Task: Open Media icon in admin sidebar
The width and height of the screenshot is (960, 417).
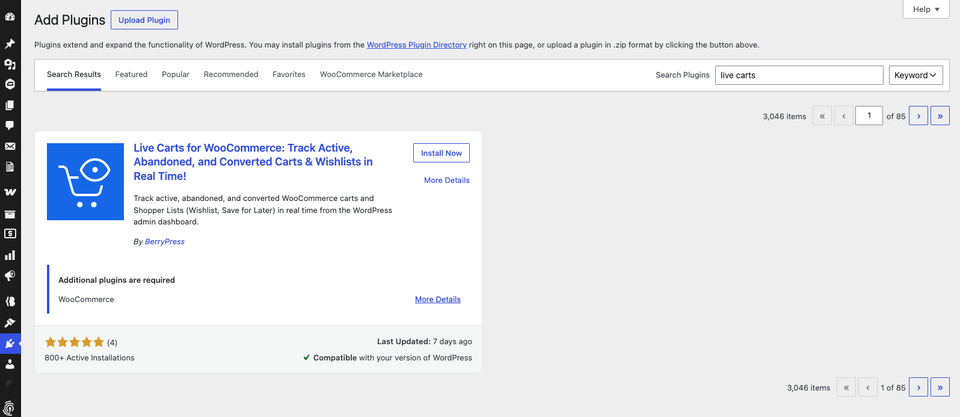Action: (10, 64)
